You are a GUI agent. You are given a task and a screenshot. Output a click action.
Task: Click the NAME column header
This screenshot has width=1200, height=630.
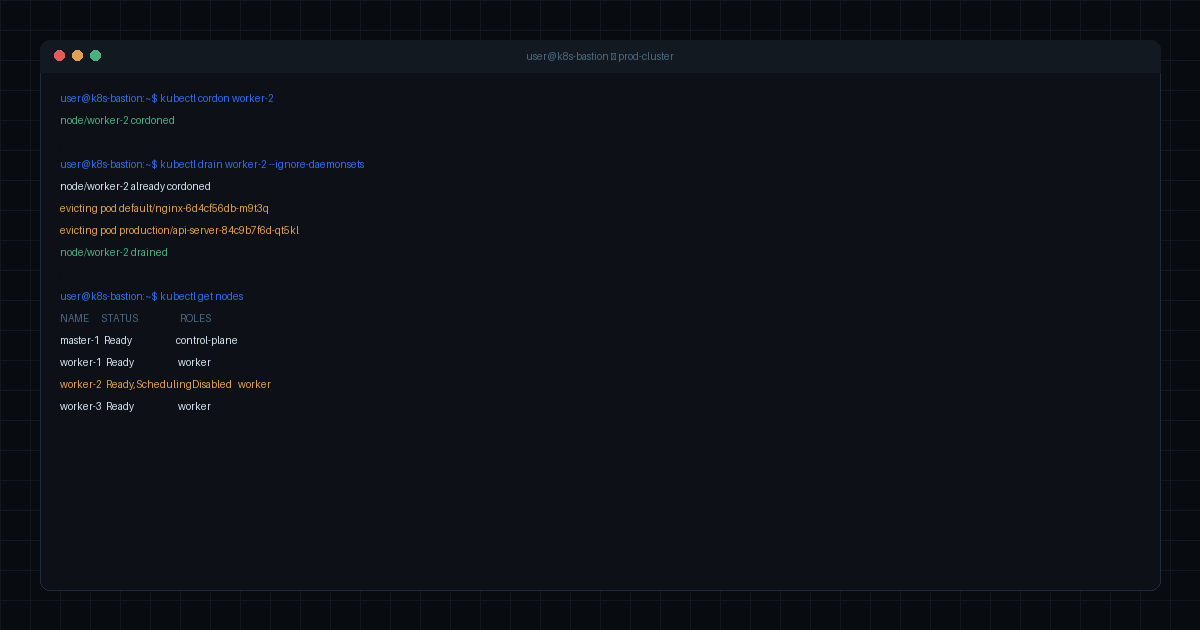[75, 318]
